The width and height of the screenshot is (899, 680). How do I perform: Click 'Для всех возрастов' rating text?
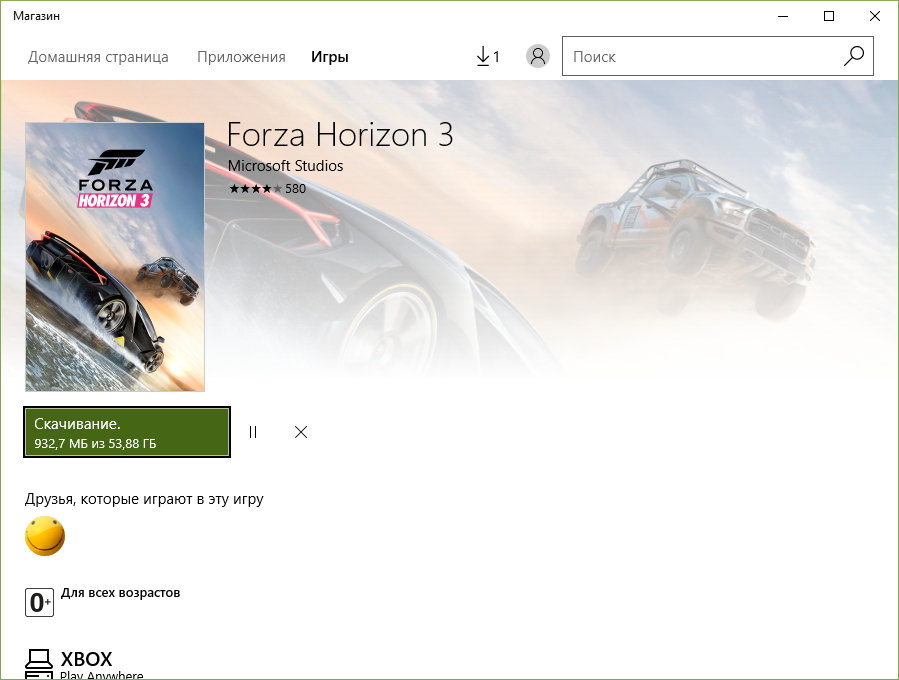(120, 593)
